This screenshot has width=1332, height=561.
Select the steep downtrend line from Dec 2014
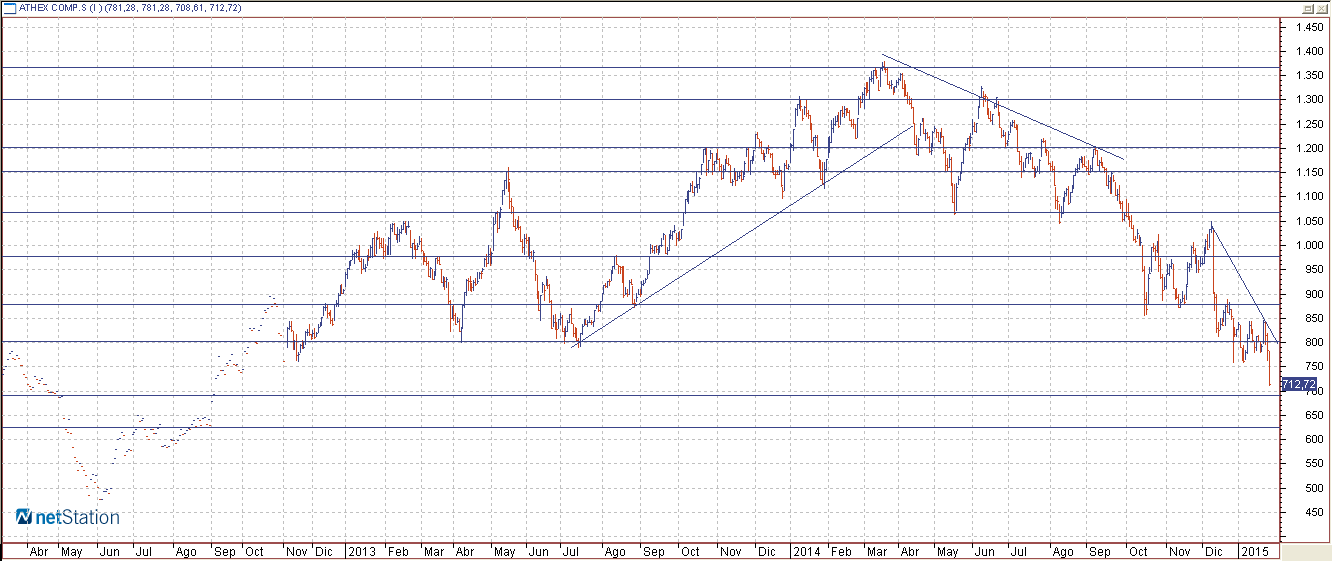tap(1245, 284)
